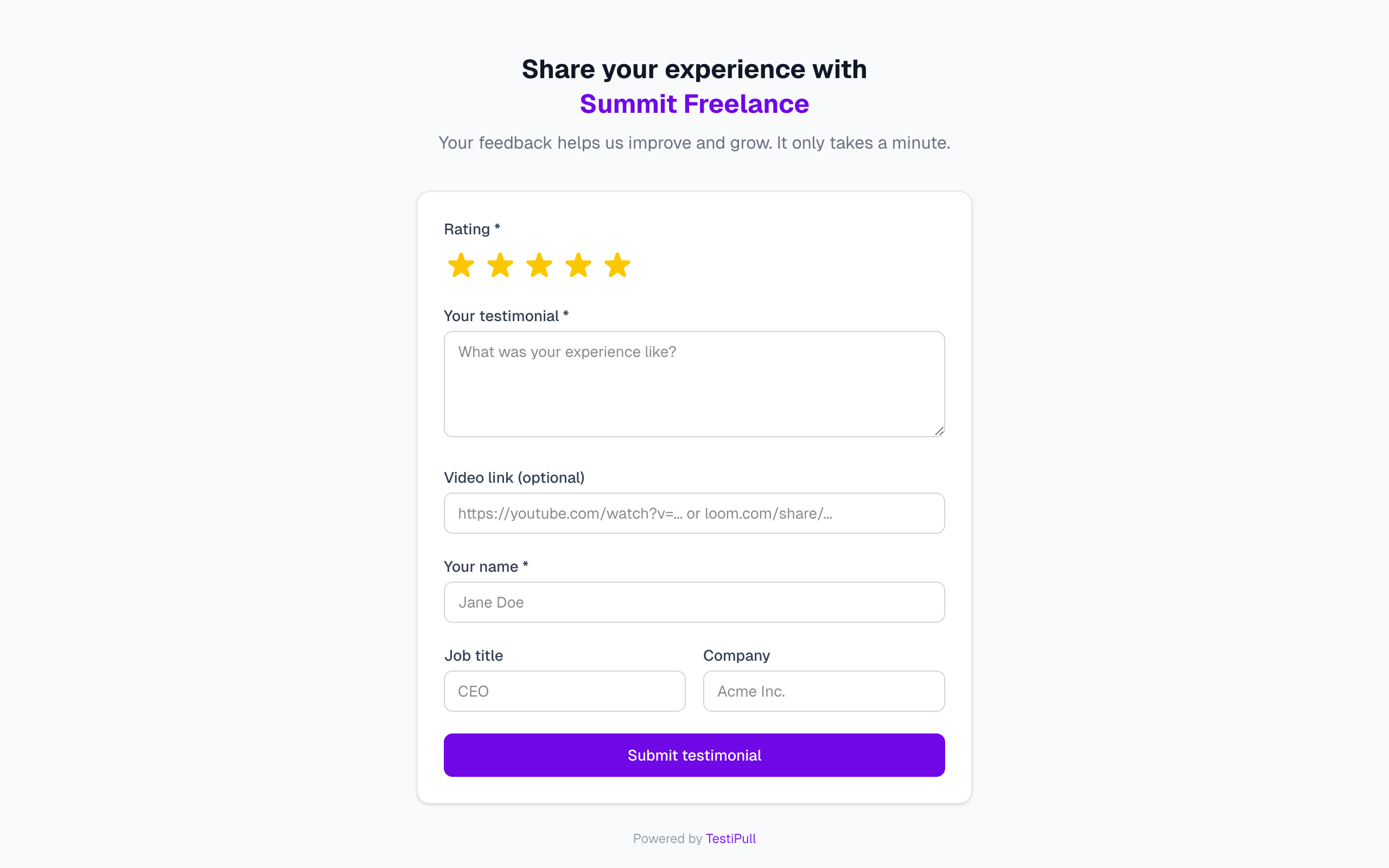1389x868 pixels.
Task: Select the second rating star
Action: (500, 265)
